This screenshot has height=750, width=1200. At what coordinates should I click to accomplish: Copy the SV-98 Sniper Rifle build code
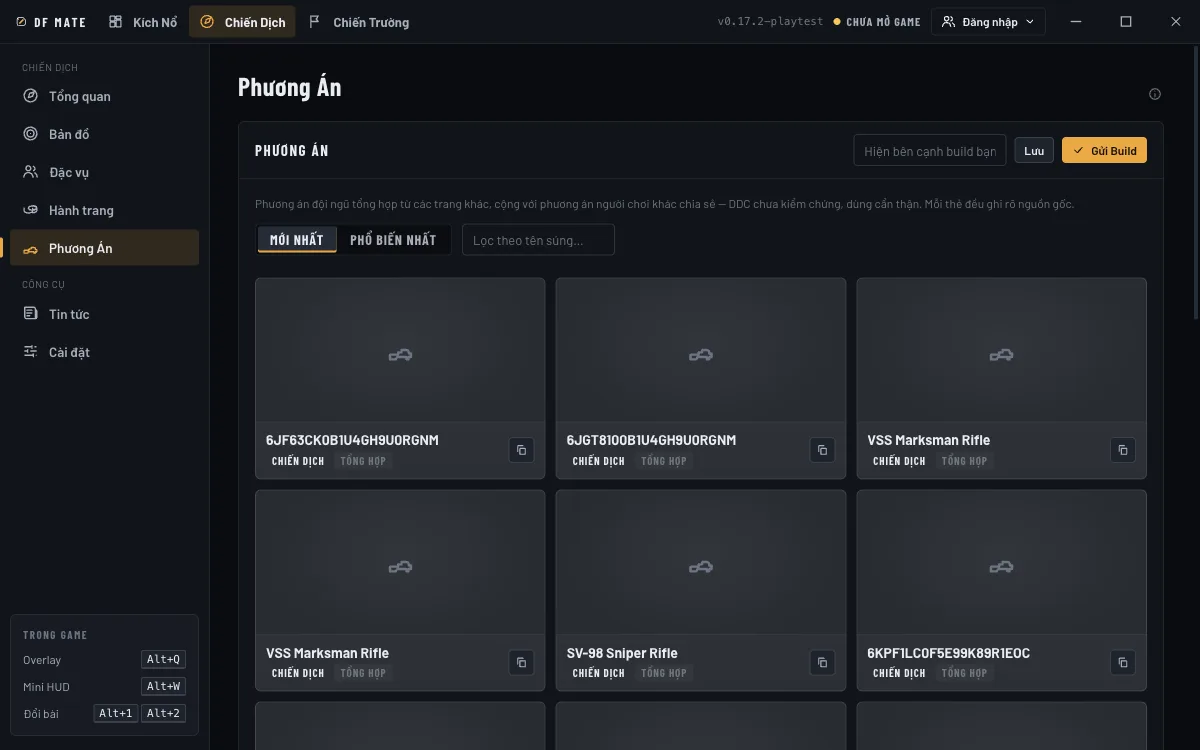822,662
